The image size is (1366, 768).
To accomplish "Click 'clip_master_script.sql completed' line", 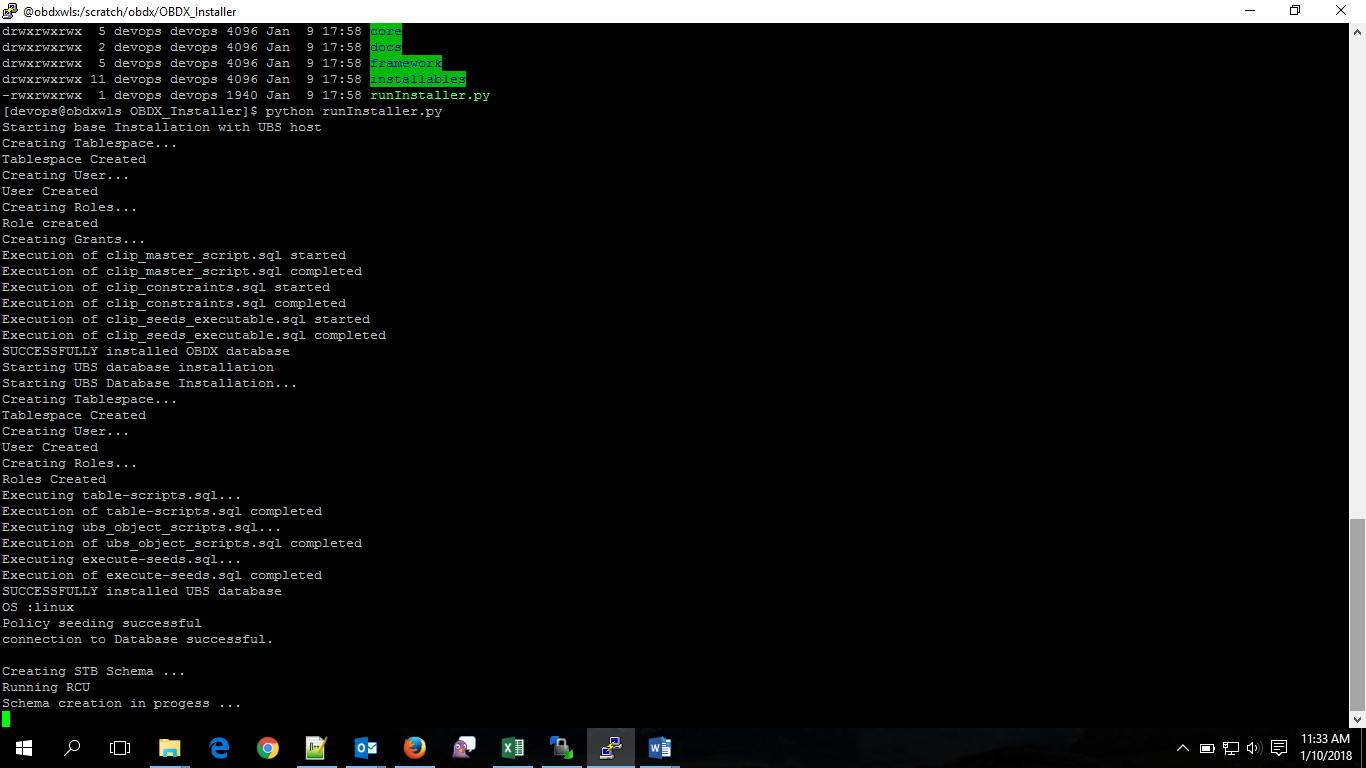I will (234, 271).
